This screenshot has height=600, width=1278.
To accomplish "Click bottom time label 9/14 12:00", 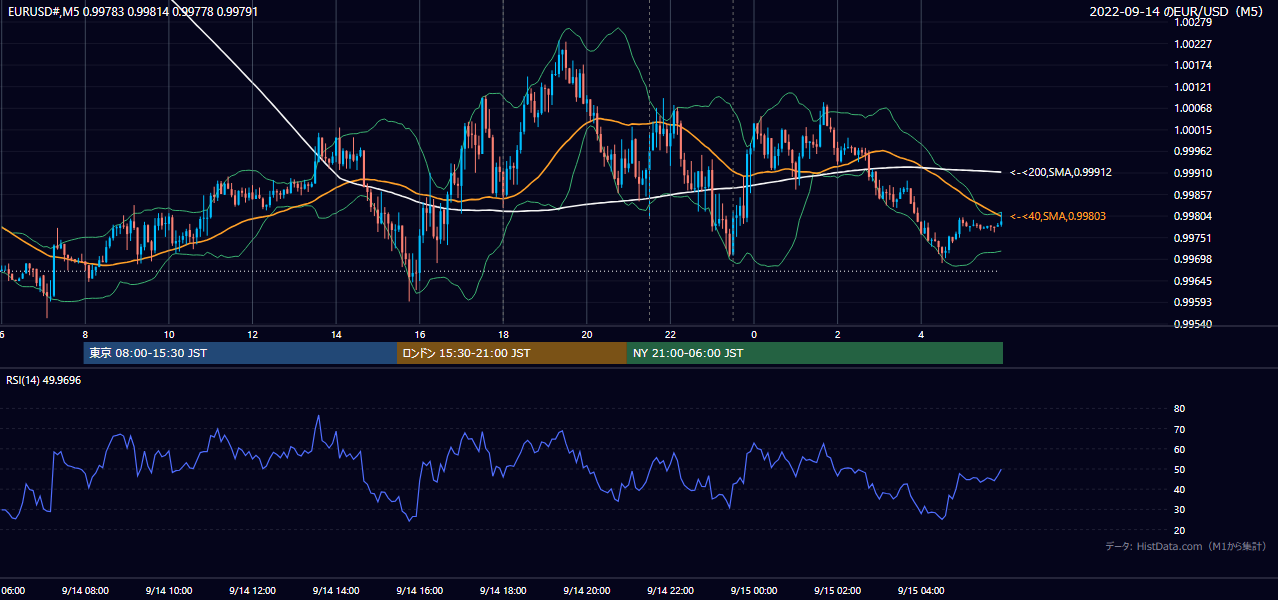I will pos(252,590).
